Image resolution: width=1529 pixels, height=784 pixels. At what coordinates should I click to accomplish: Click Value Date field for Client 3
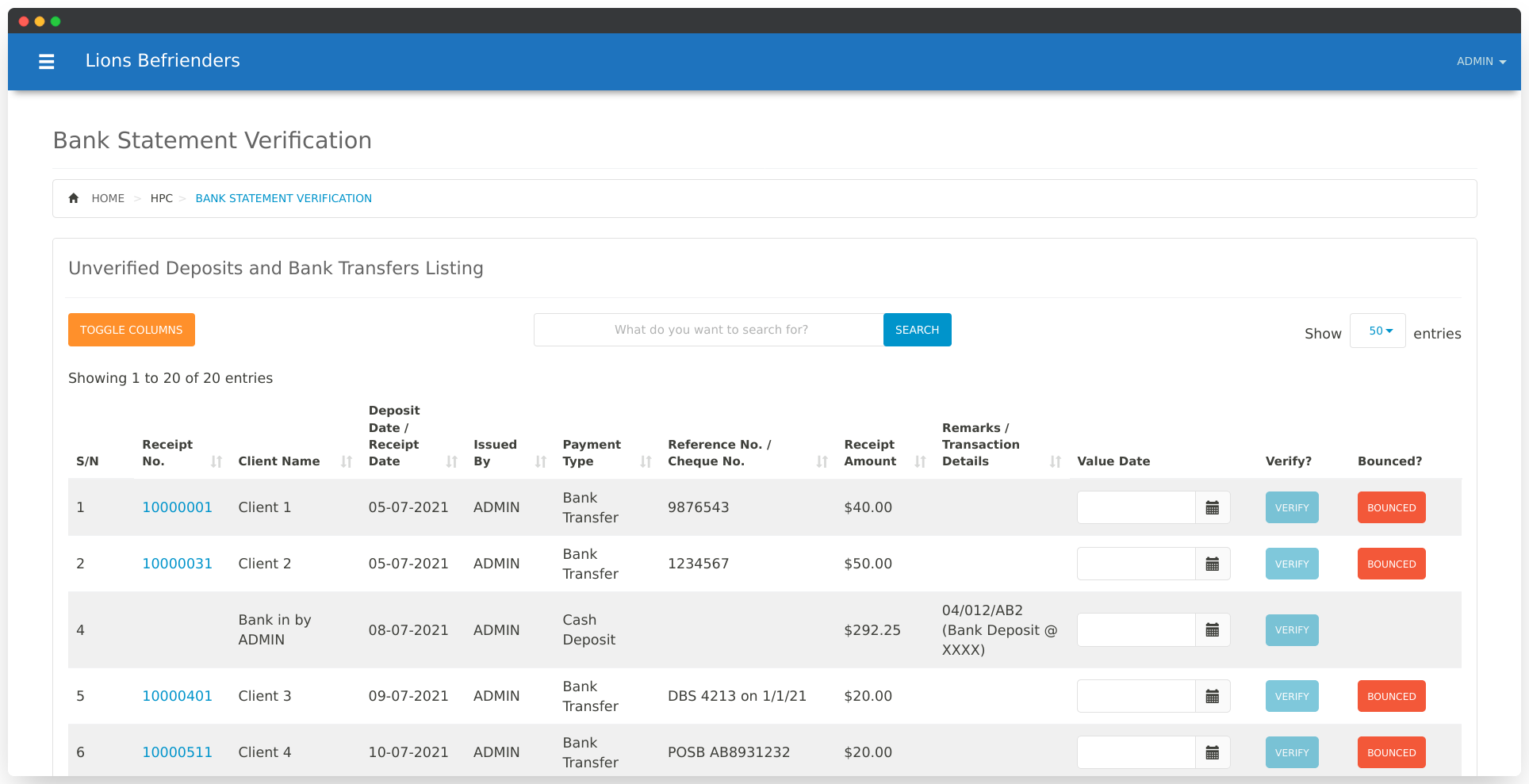coord(1136,696)
